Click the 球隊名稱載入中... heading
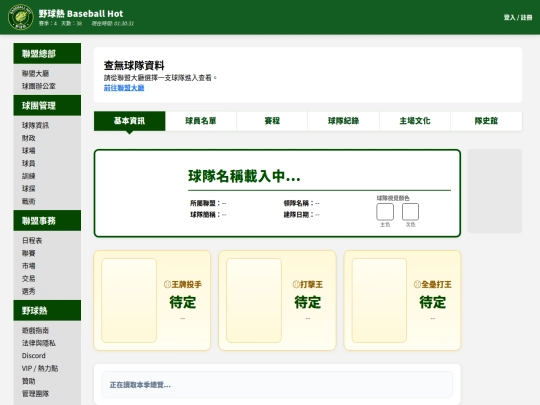 tap(244, 176)
